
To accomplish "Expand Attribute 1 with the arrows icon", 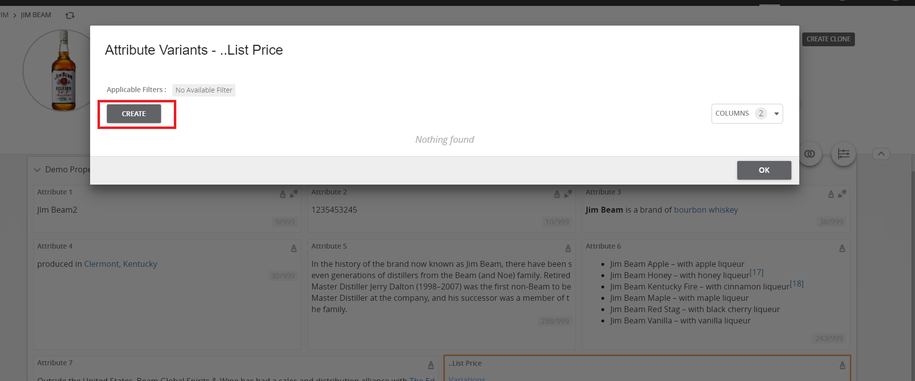I will (293, 194).
